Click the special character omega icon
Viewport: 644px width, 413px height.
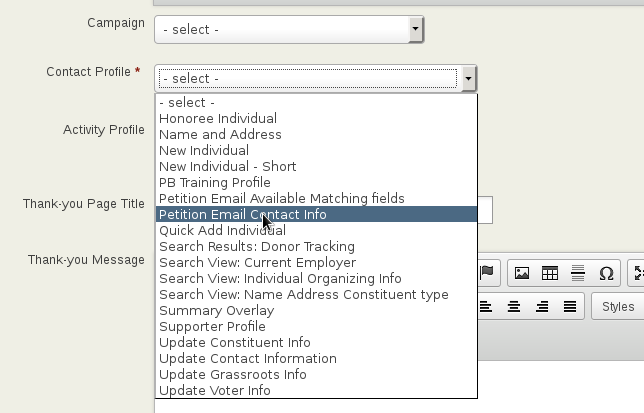(606, 273)
